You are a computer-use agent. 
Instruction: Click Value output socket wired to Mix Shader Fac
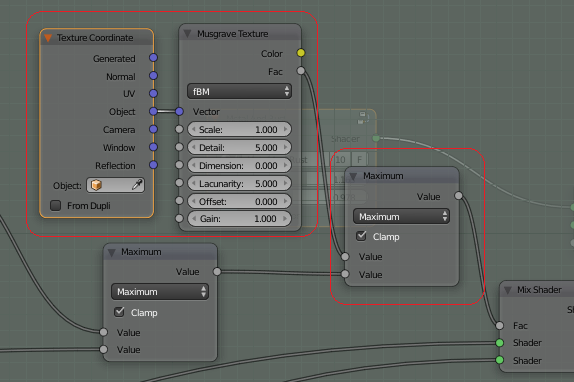459,196
